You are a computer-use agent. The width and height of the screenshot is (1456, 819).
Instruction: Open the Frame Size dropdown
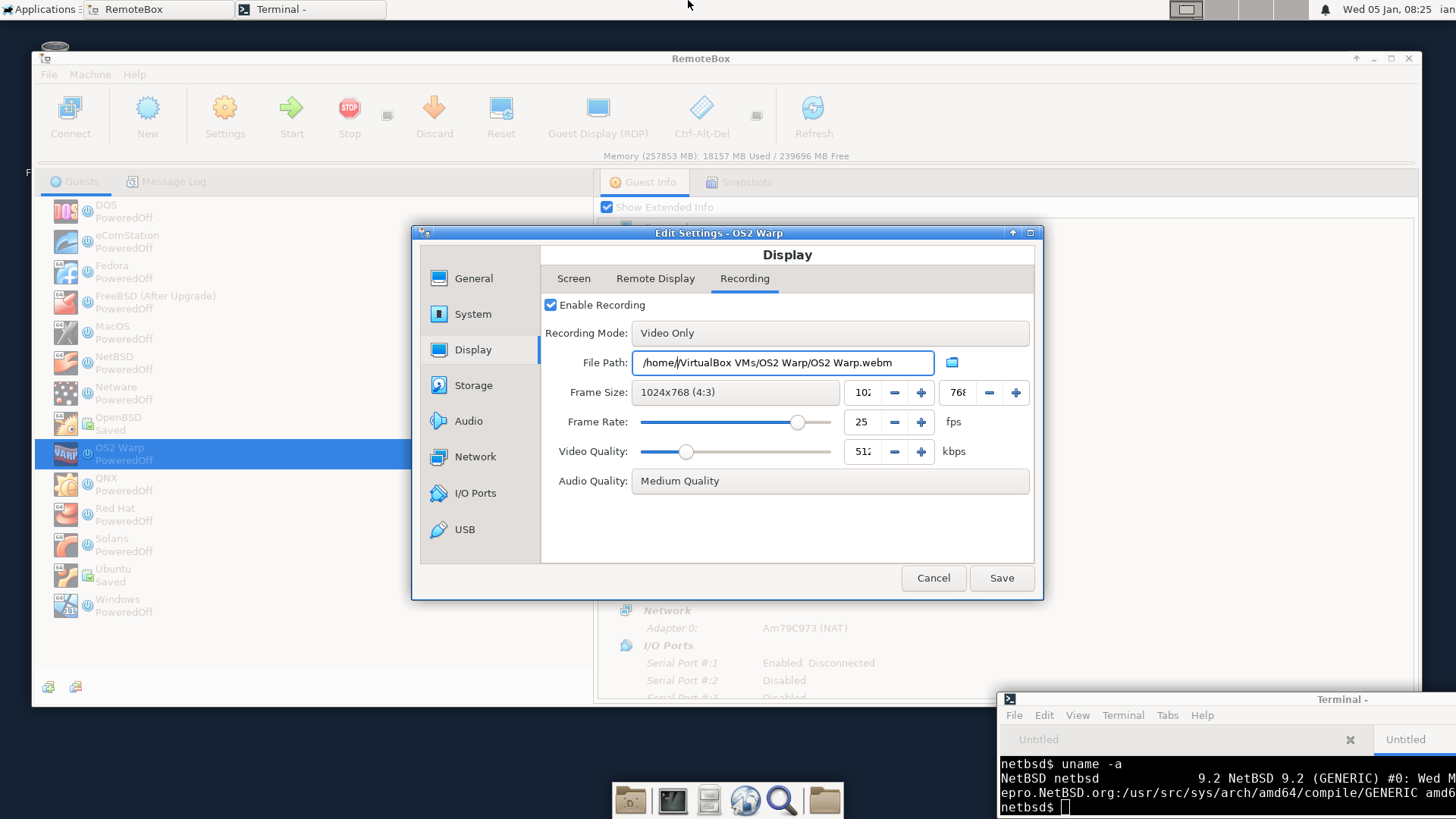pos(735,392)
